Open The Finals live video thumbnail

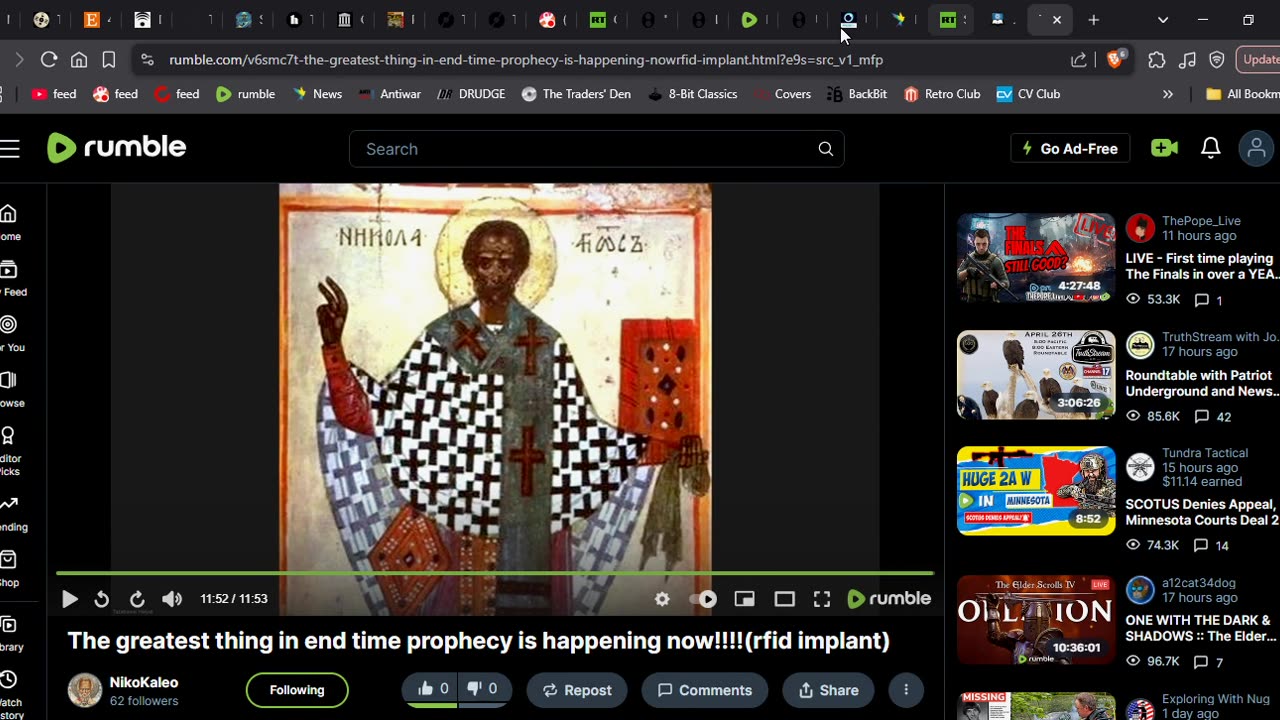click(x=1036, y=258)
